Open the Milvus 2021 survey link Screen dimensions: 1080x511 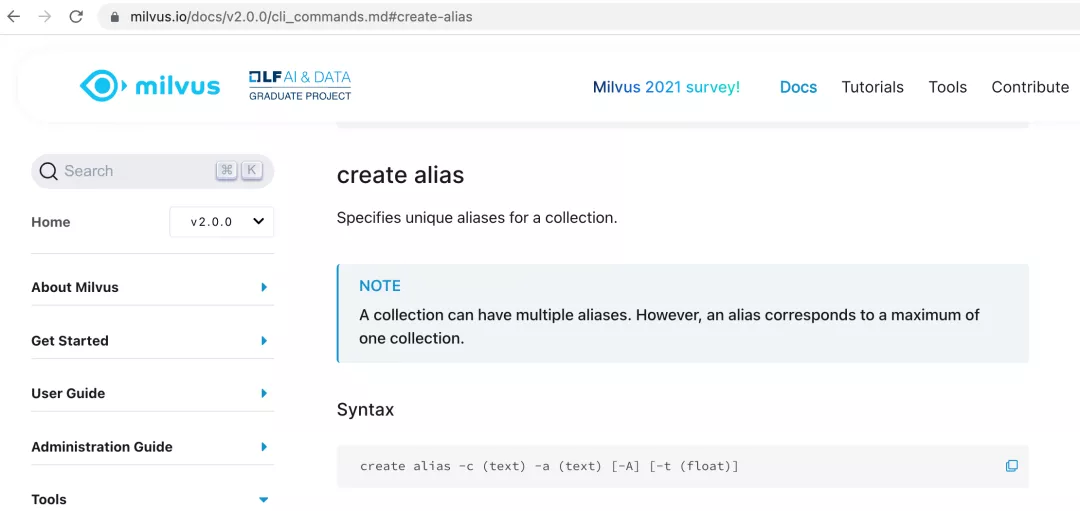click(x=667, y=87)
